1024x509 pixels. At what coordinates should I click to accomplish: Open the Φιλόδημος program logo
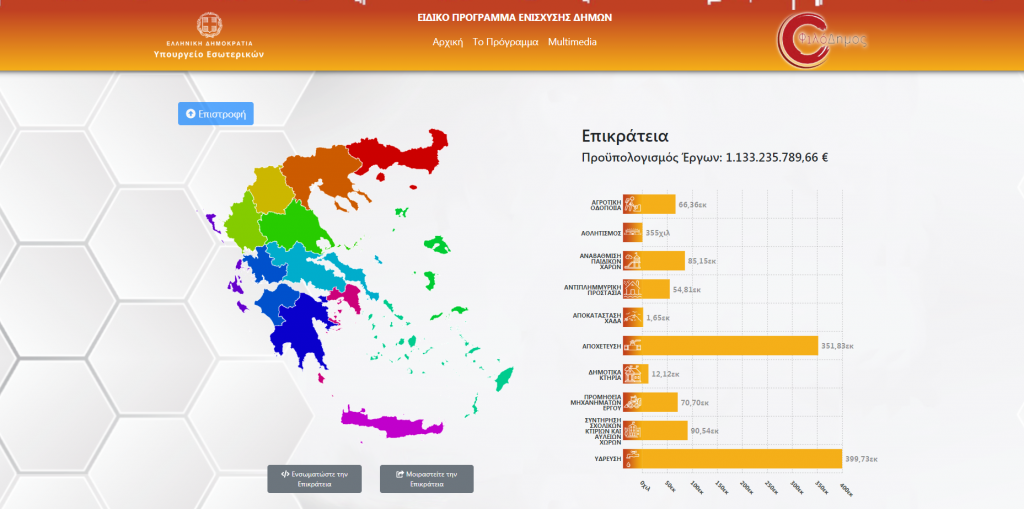tap(822, 41)
